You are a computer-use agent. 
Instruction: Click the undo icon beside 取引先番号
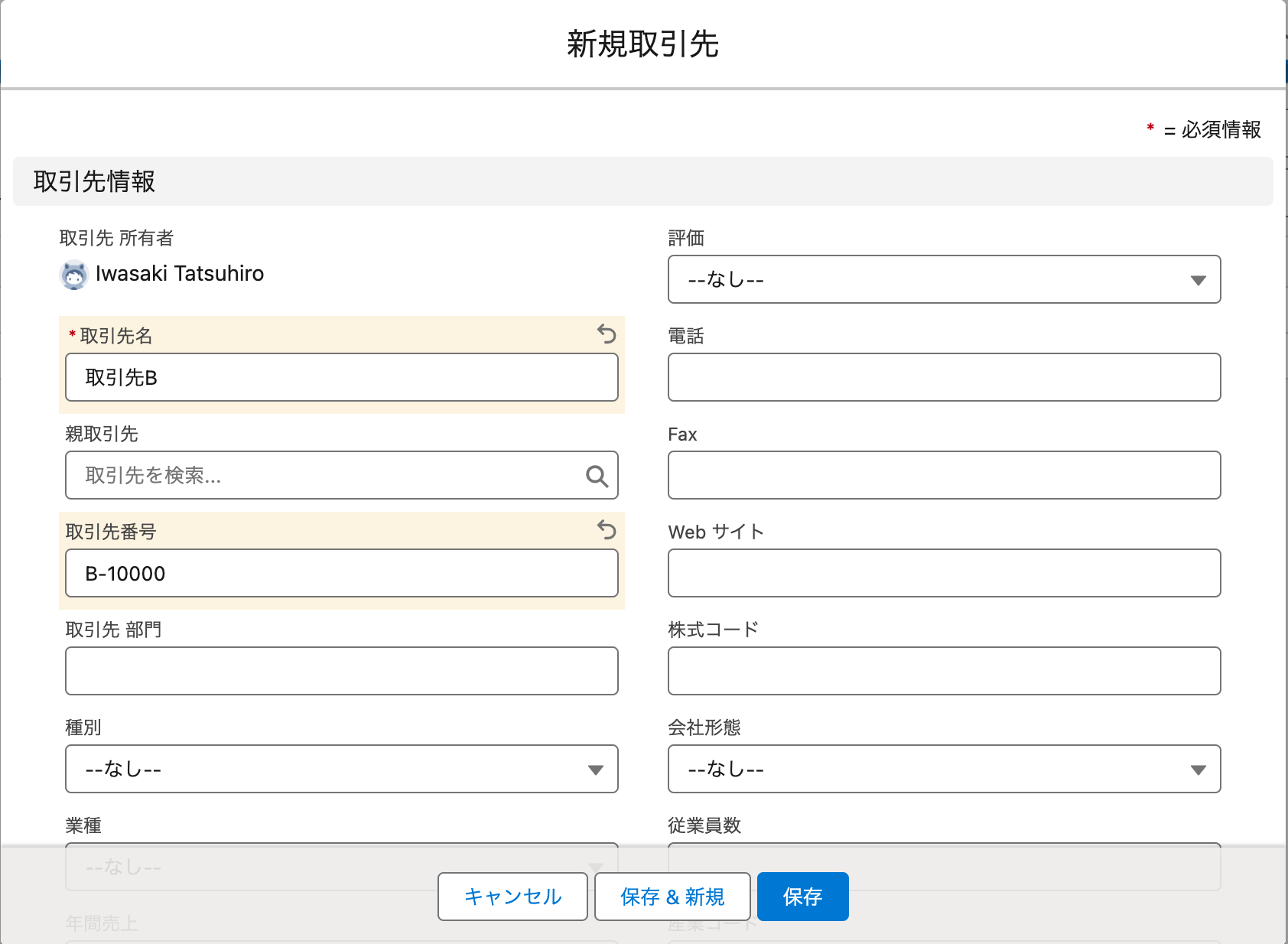coord(605,531)
